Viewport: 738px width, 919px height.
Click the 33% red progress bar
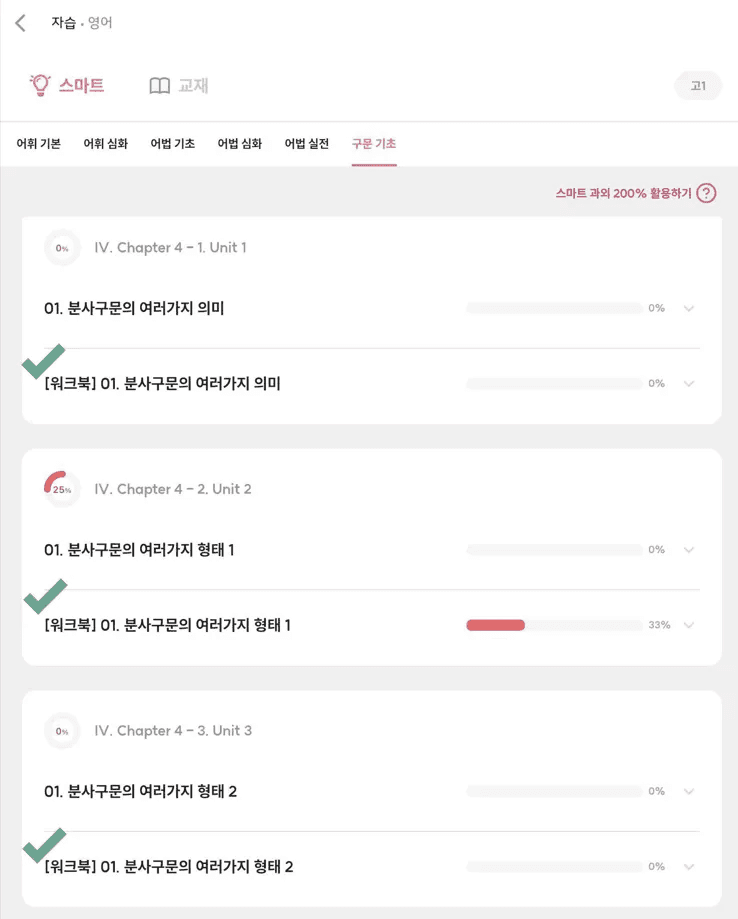[x=496, y=625]
